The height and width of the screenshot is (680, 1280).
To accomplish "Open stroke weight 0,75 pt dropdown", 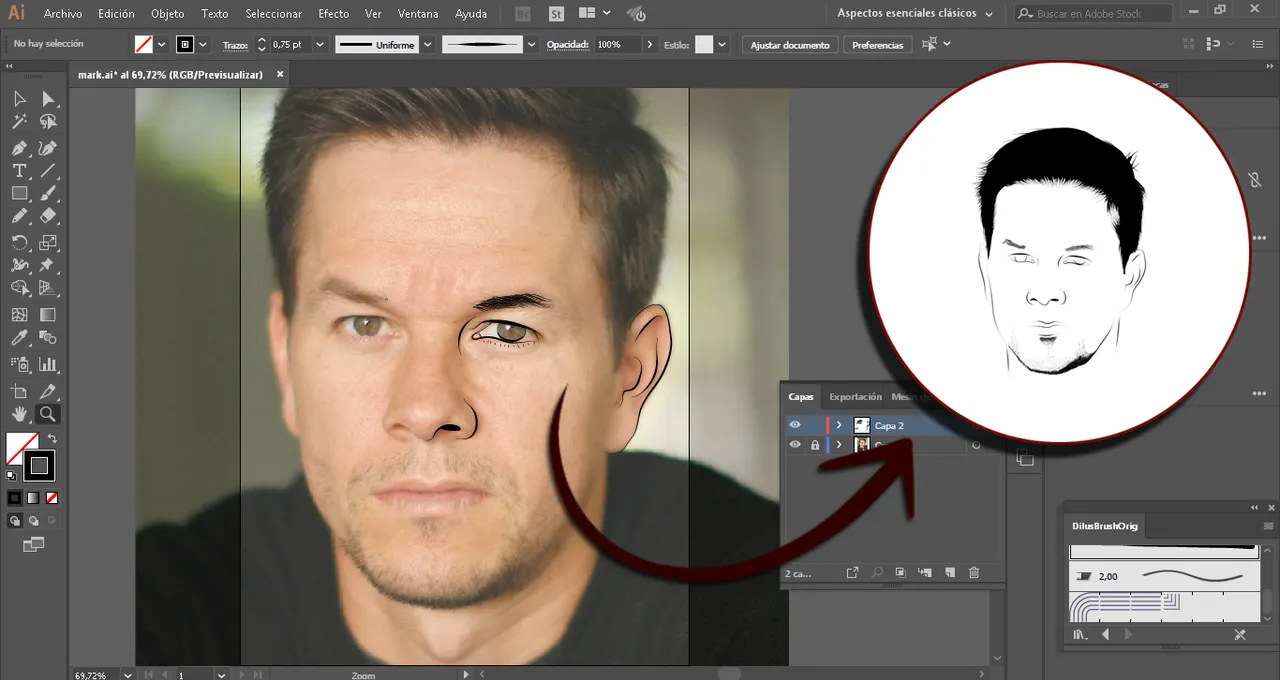I will pyautogui.click(x=320, y=45).
